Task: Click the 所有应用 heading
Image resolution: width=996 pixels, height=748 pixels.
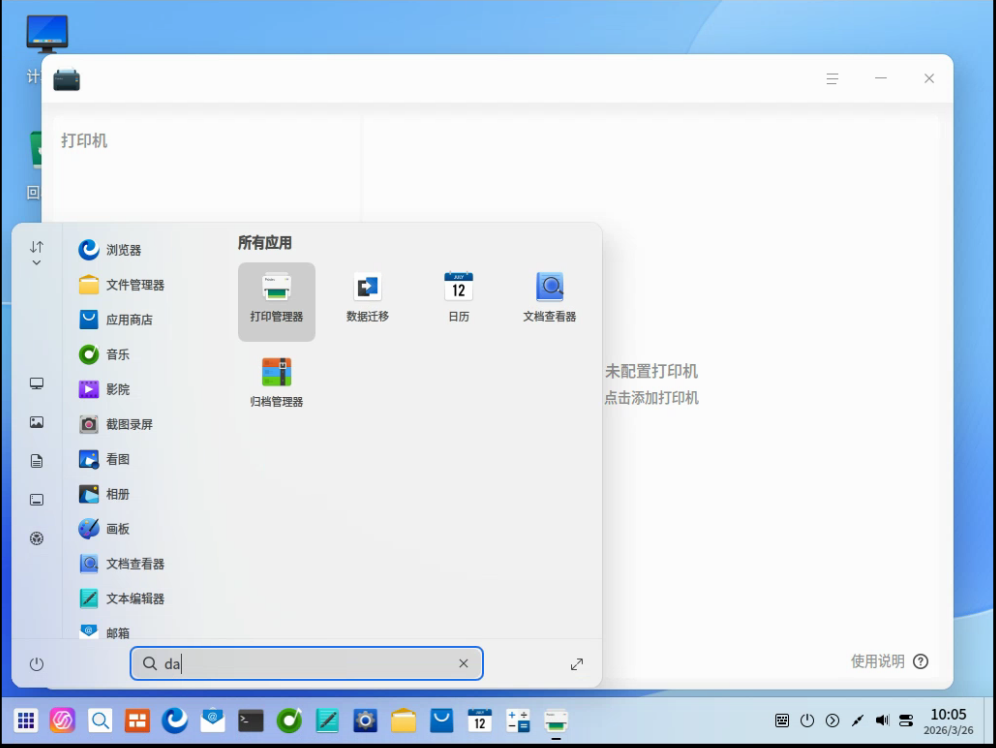Action: click(x=265, y=243)
